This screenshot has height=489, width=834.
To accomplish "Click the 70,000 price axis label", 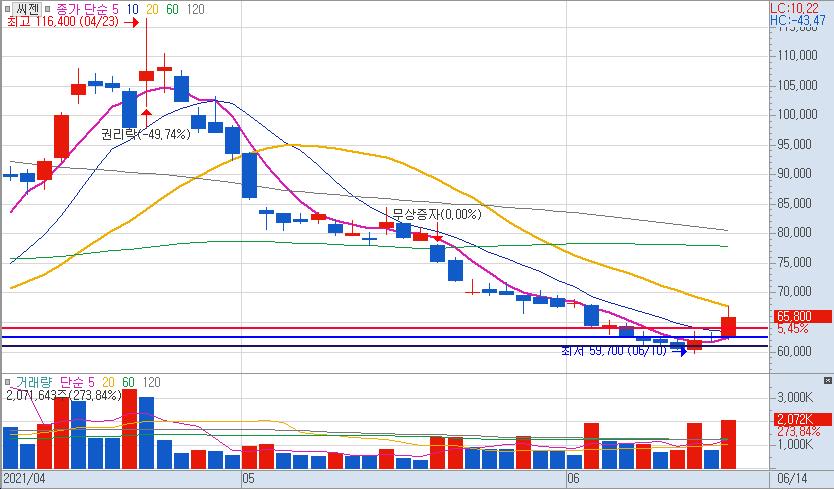I will point(795,292).
